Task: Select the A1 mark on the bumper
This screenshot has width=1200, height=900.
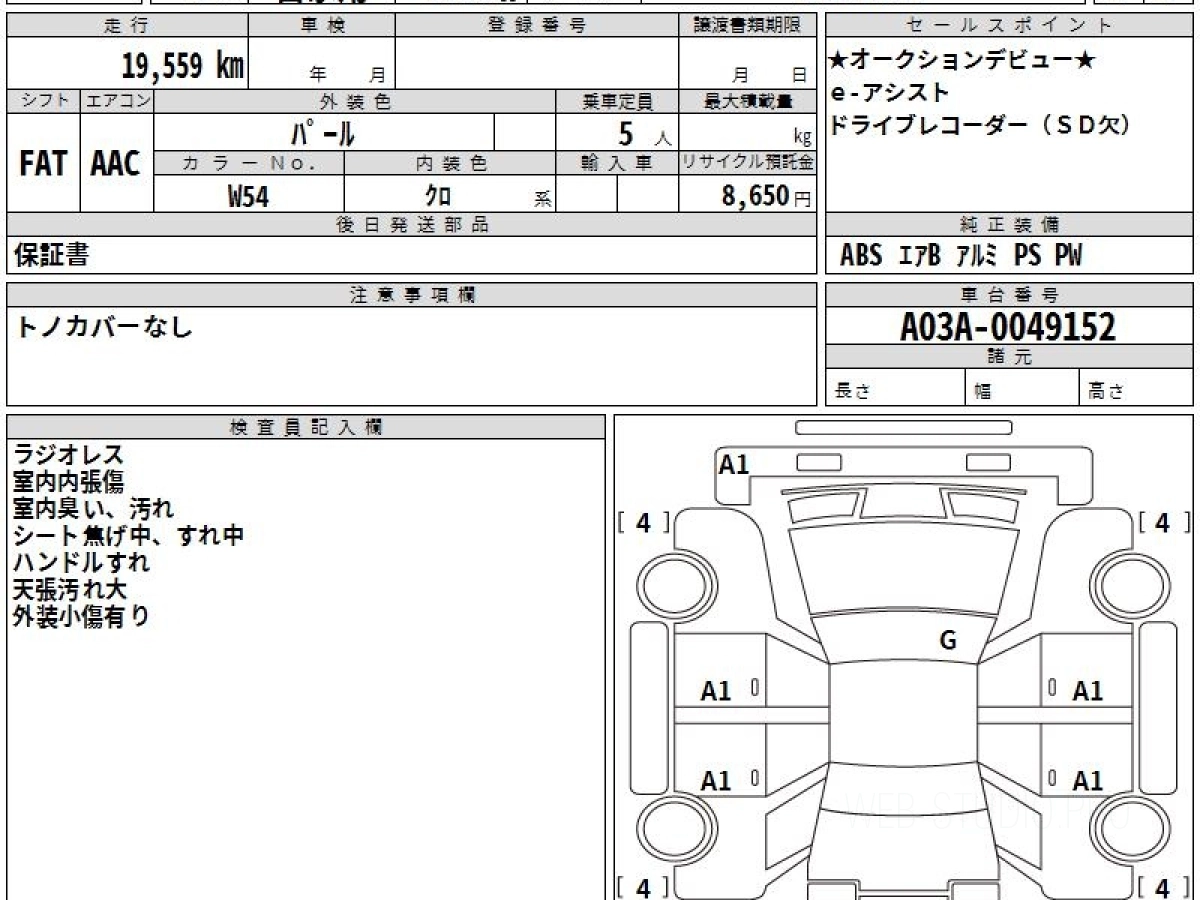Action: pyautogui.click(x=734, y=464)
